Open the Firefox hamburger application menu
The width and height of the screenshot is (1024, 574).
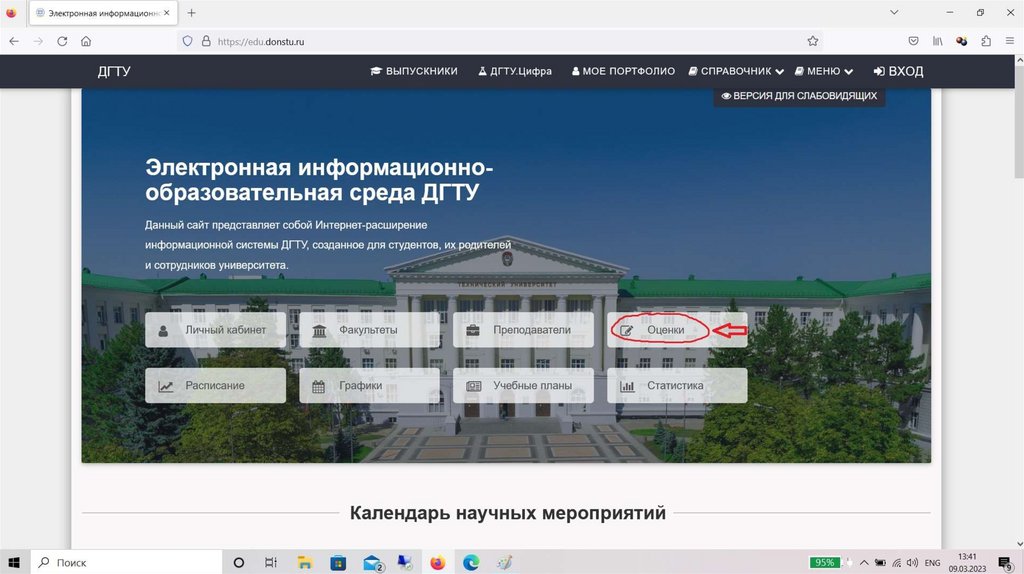(1010, 41)
